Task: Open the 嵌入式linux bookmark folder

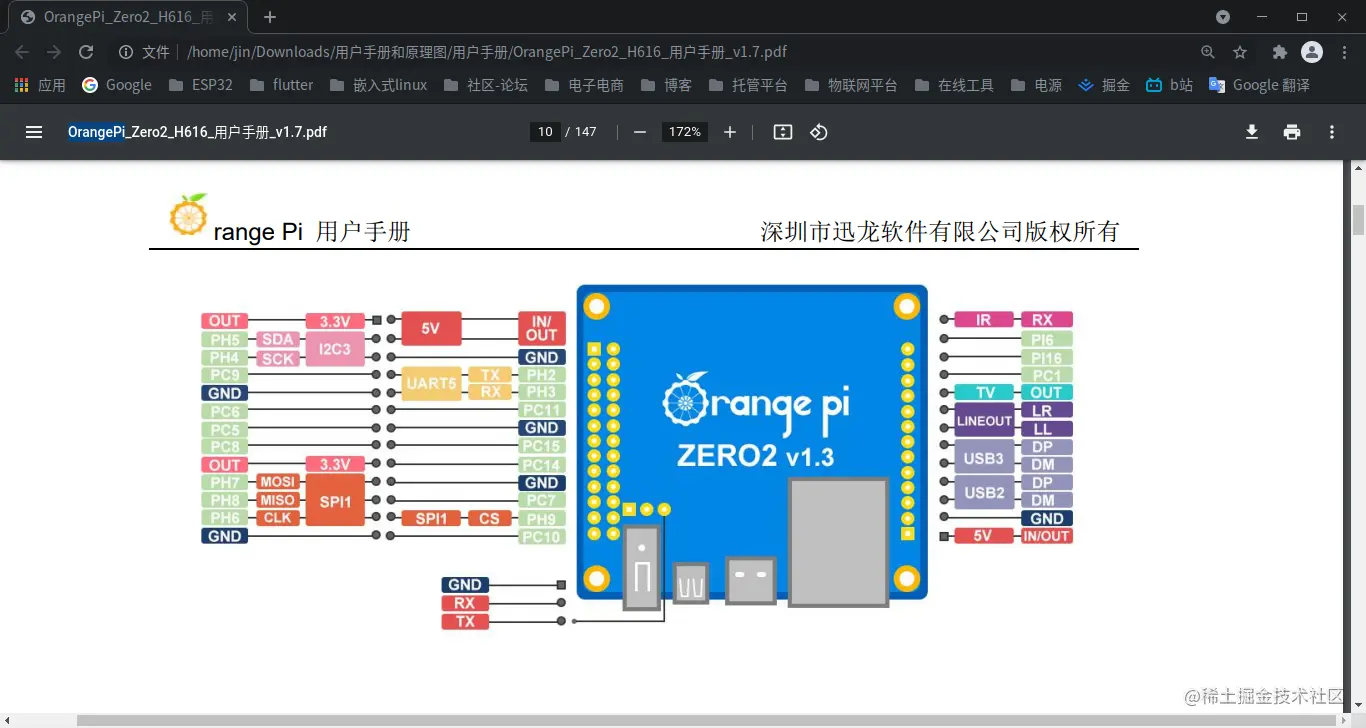Action: [378, 85]
